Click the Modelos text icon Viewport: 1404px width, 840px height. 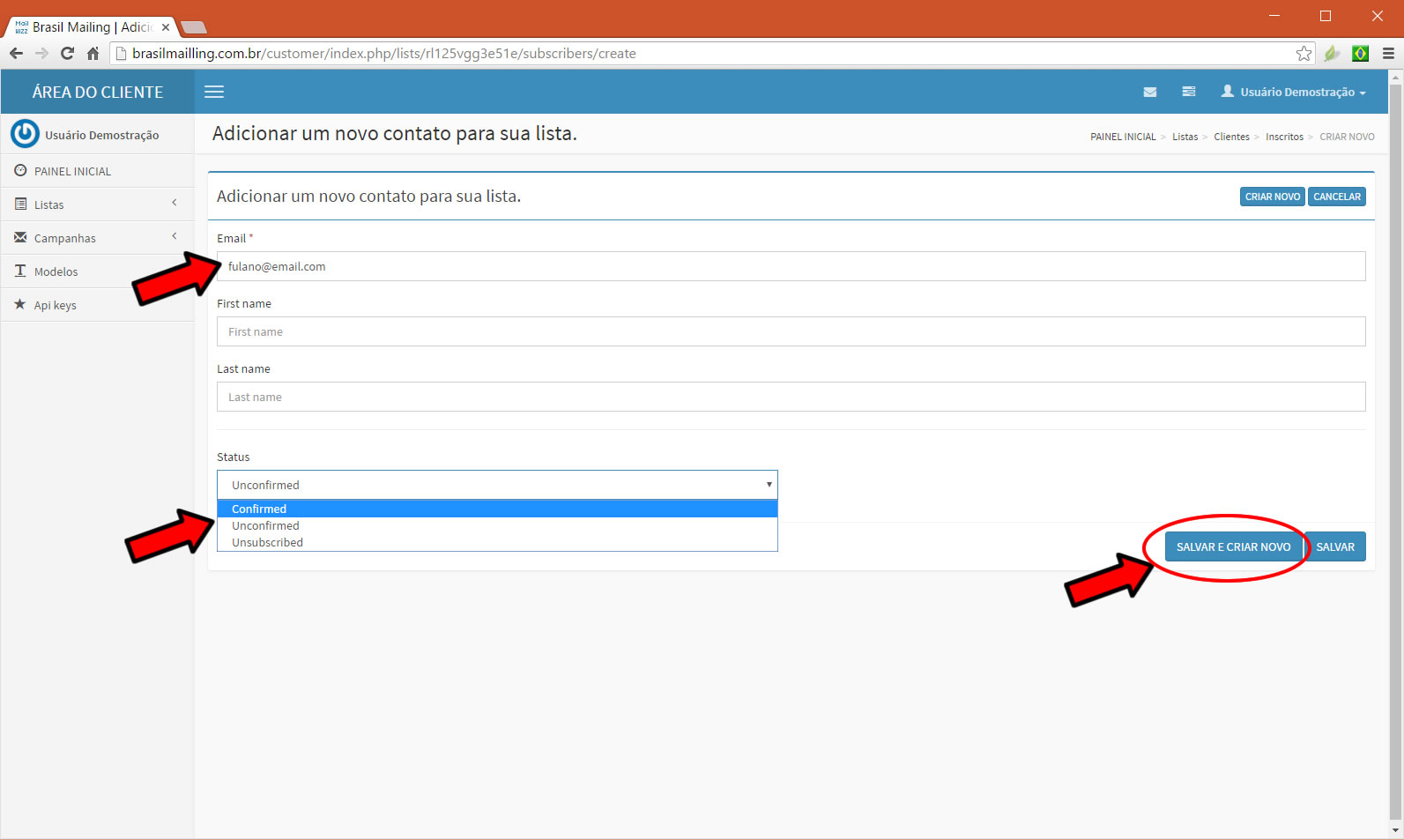point(20,271)
